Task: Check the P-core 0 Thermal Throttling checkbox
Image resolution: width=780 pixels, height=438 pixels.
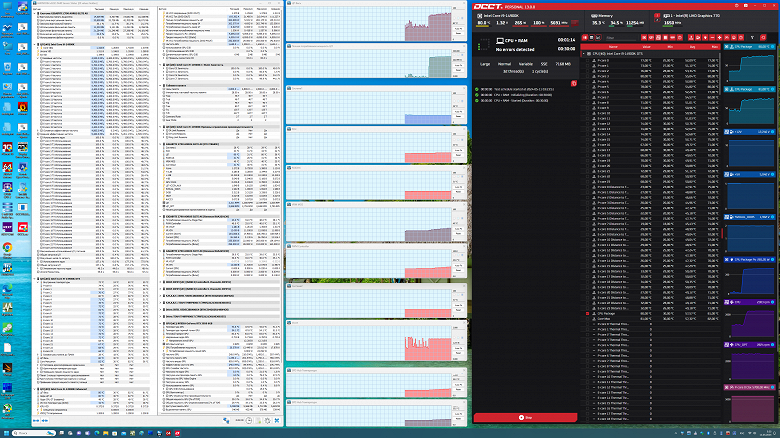Action: click(587, 324)
